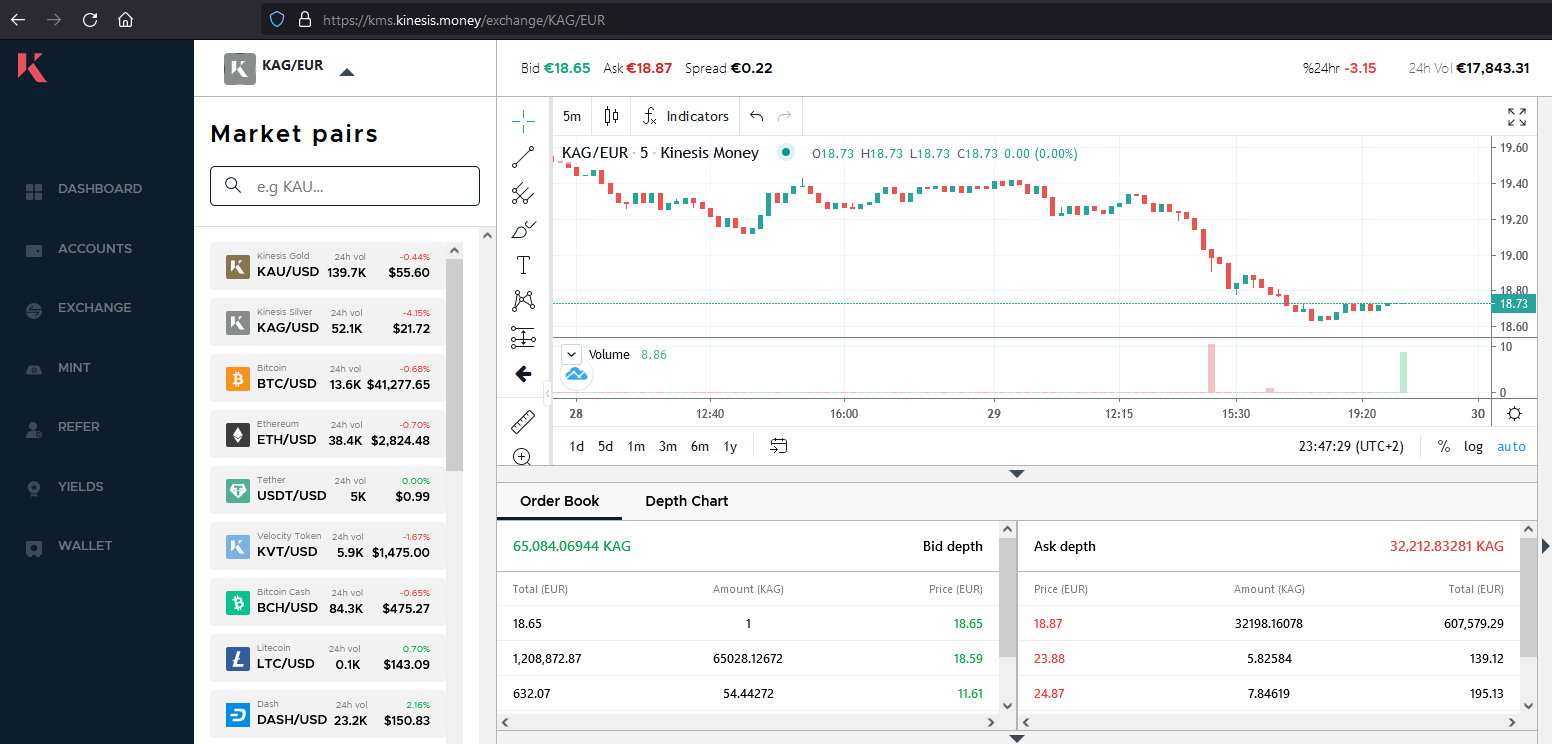Viewport: 1552px width, 744px height.
Task: Toggle the log scale option
Action: click(1473, 446)
